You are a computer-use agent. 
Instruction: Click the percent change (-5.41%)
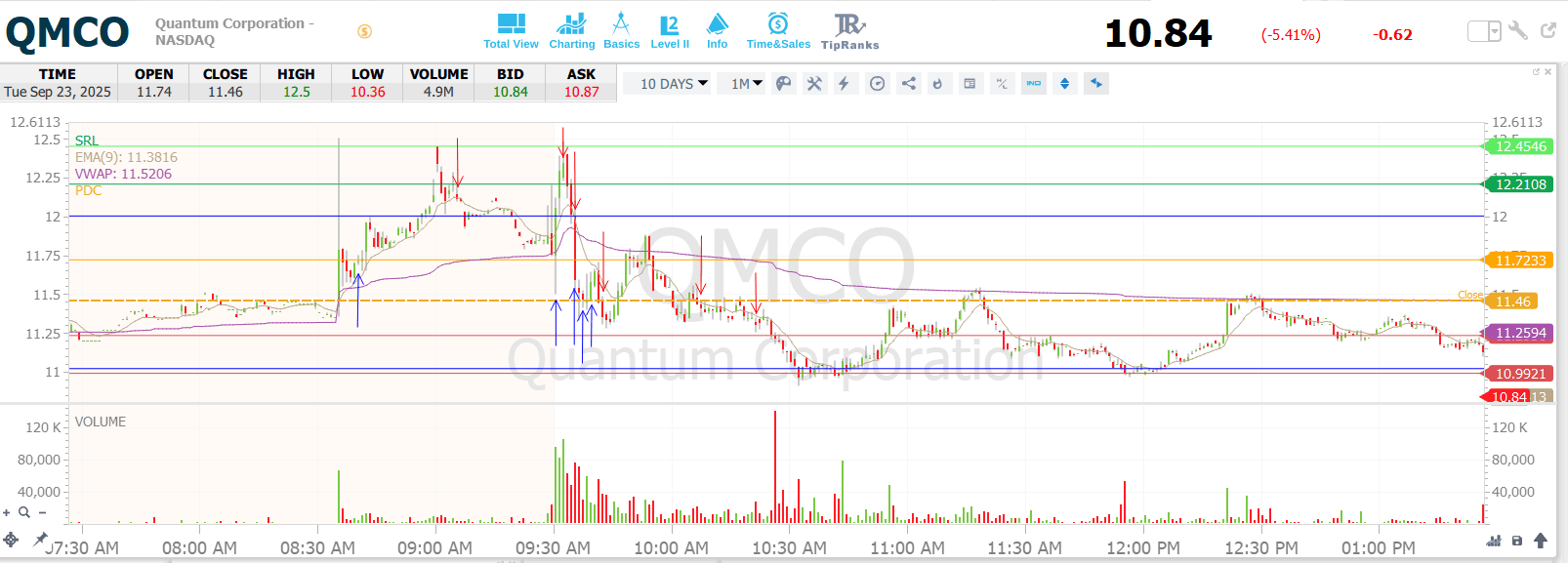pyautogui.click(x=1291, y=35)
